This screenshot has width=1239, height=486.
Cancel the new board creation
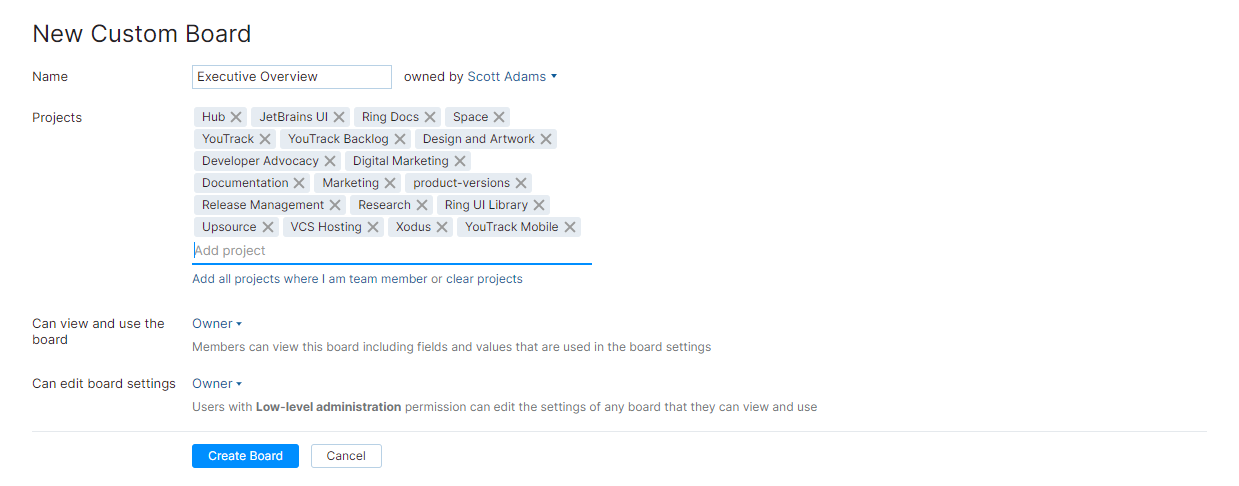tap(346, 456)
